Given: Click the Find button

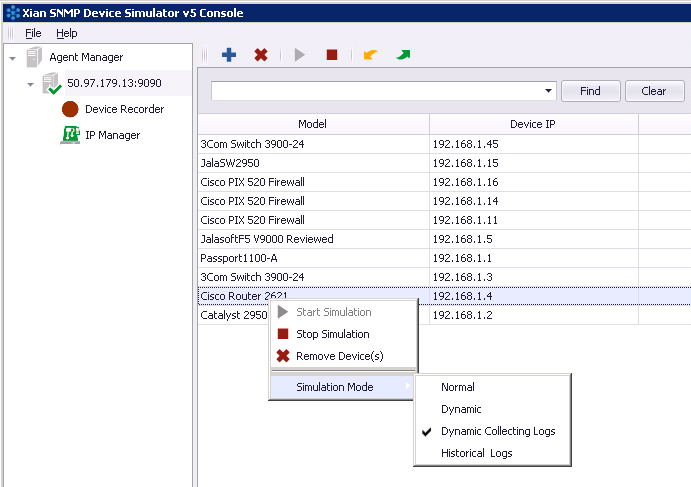Looking at the screenshot, I should tap(591, 91).
